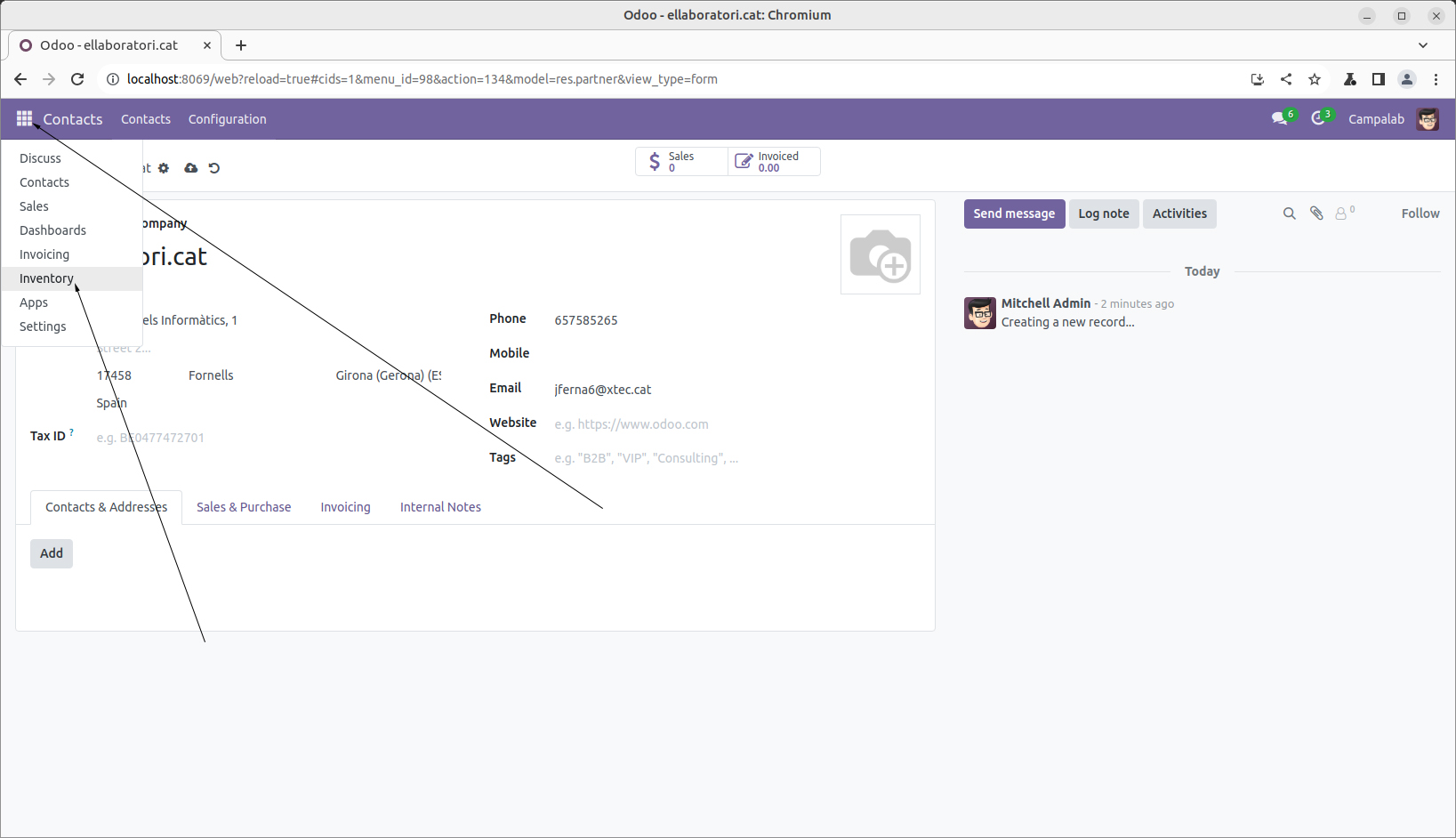The height and width of the screenshot is (838, 1456).
Task: Switch to the Sales & Purchase tab
Action: pyautogui.click(x=244, y=507)
